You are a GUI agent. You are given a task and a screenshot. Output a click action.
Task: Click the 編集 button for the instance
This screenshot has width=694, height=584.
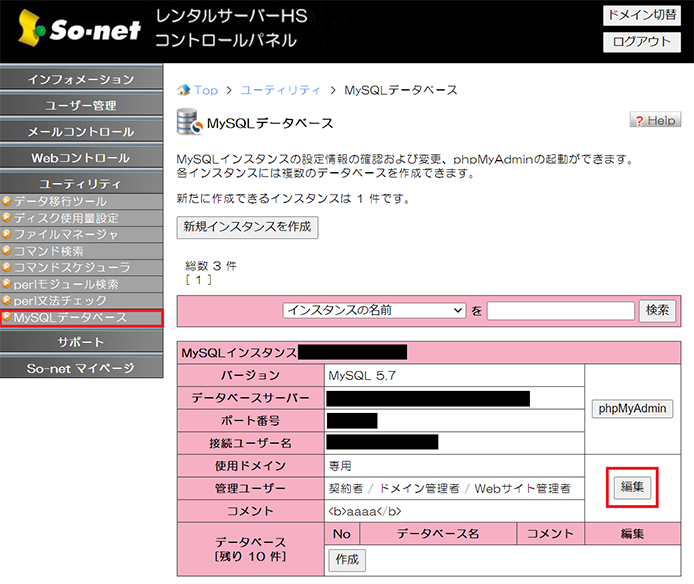click(x=632, y=487)
